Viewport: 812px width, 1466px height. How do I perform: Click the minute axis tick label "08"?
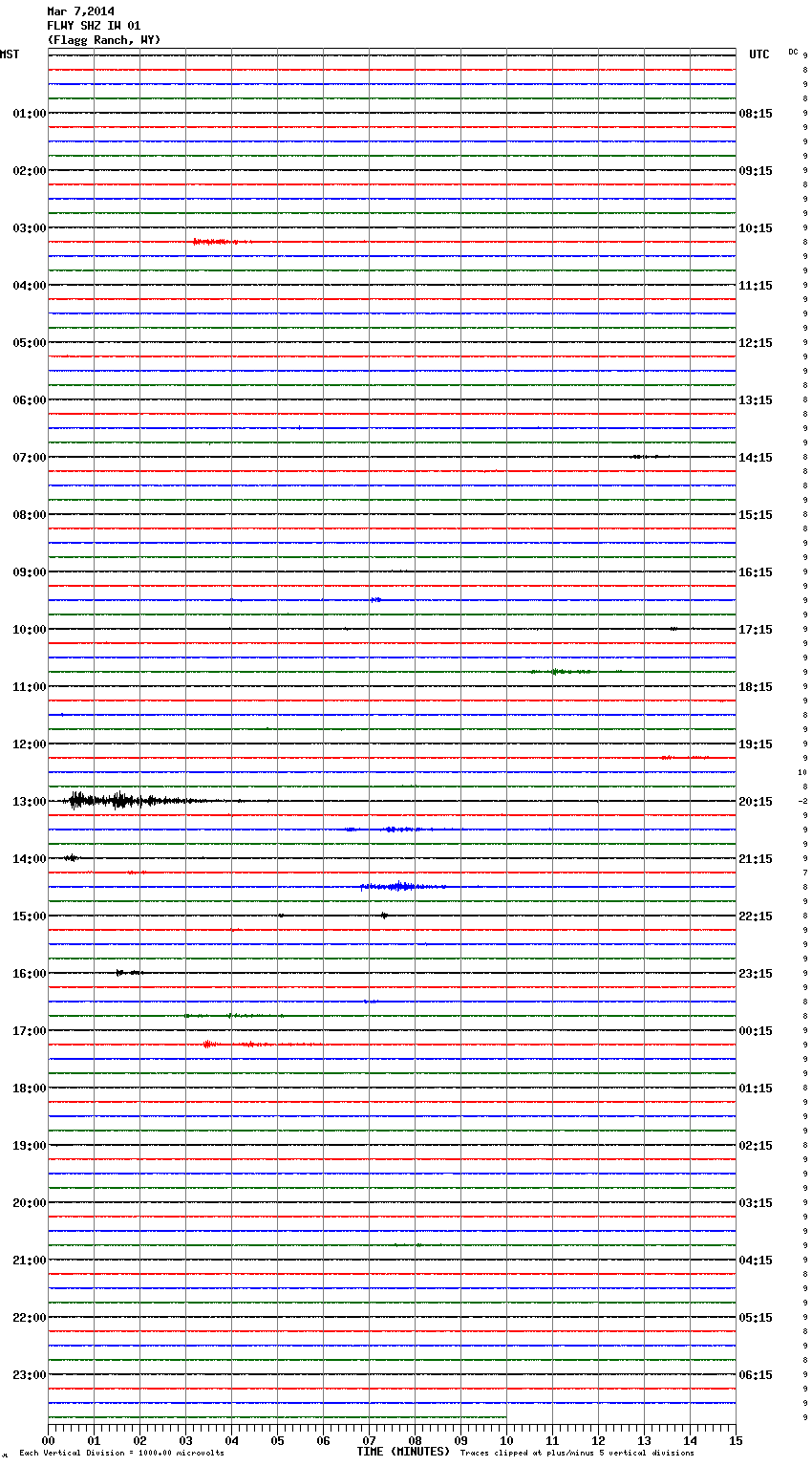click(415, 1440)
